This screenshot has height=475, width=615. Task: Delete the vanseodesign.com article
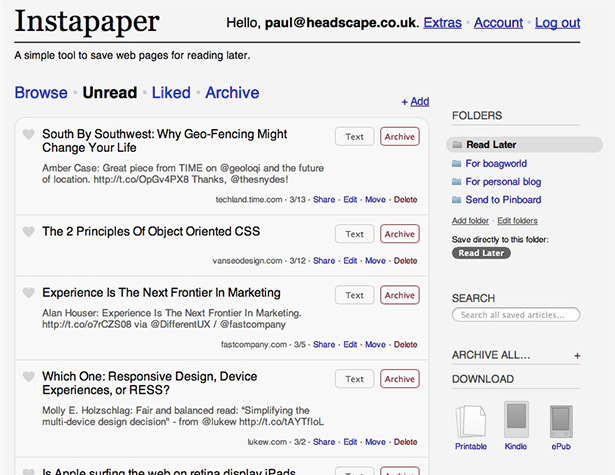(406, 261)
